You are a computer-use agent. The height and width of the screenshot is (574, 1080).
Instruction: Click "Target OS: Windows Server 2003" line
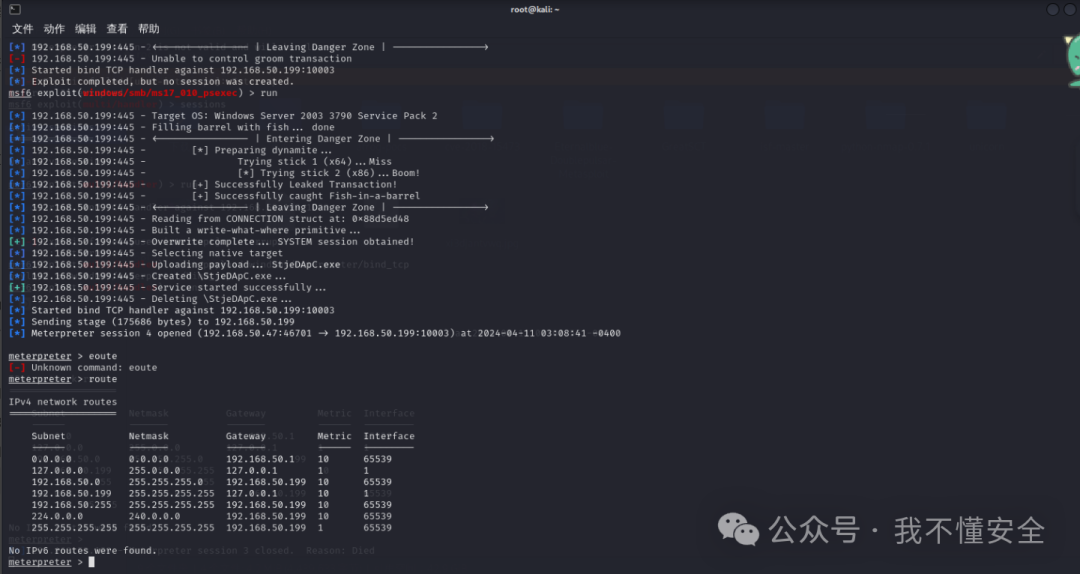[x=223, y=116]
